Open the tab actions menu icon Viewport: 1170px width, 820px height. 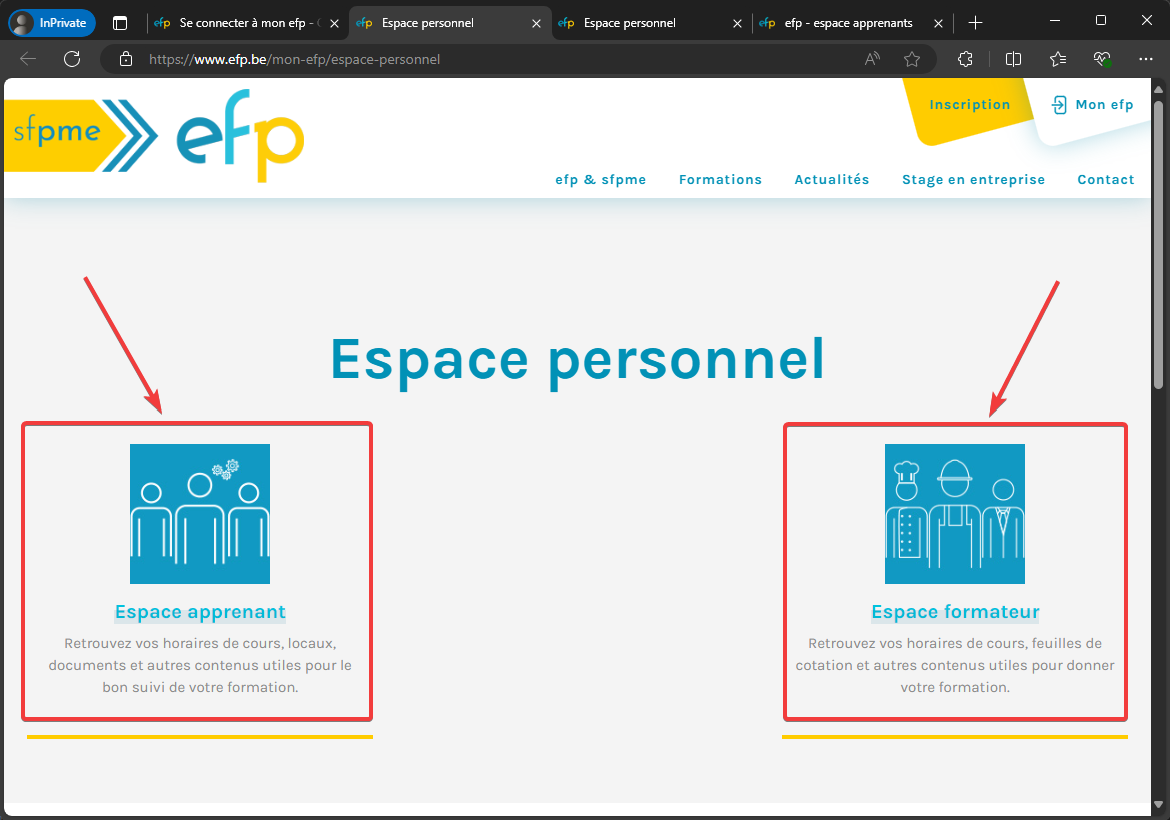coord(120,23)
